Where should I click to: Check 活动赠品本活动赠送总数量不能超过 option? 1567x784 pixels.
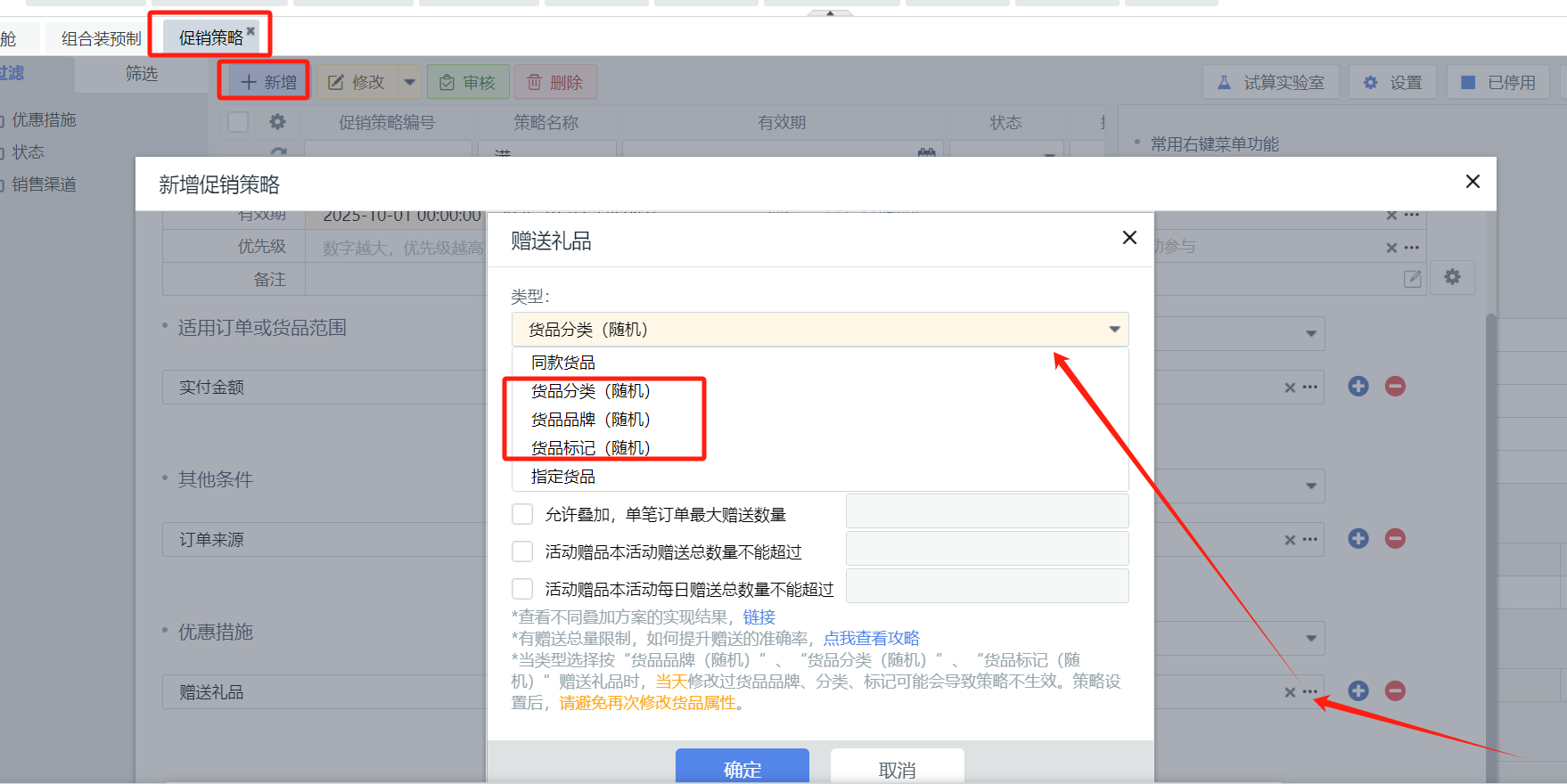[x=522, y=551]
